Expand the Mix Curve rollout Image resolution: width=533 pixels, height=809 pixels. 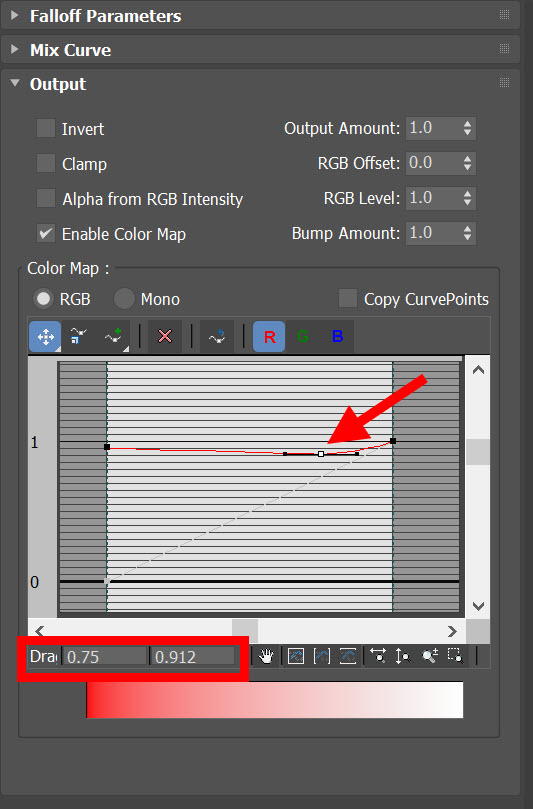pos(14,49)
